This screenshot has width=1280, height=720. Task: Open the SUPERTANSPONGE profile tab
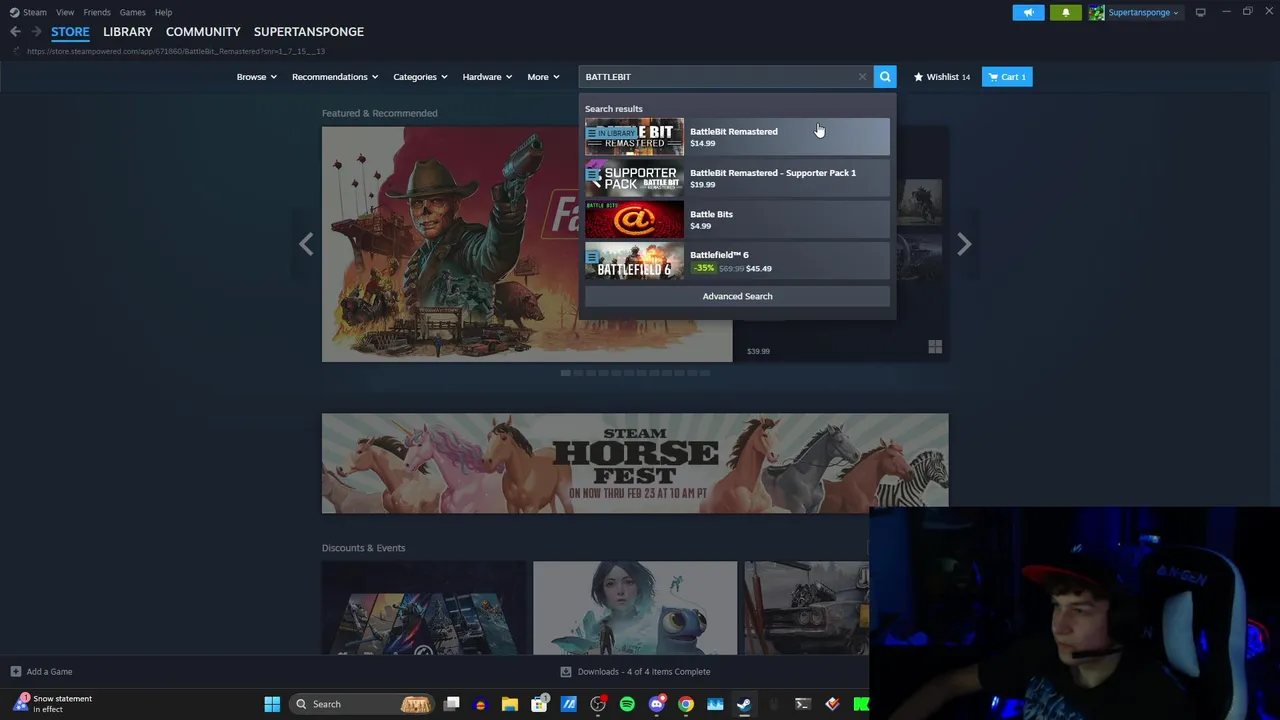coord(309,32)
